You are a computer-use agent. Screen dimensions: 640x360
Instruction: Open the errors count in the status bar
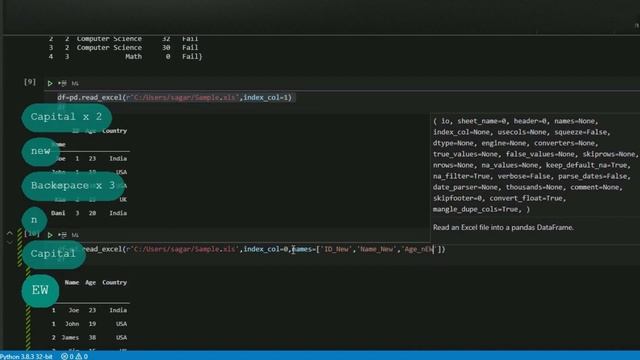point(68,356)
